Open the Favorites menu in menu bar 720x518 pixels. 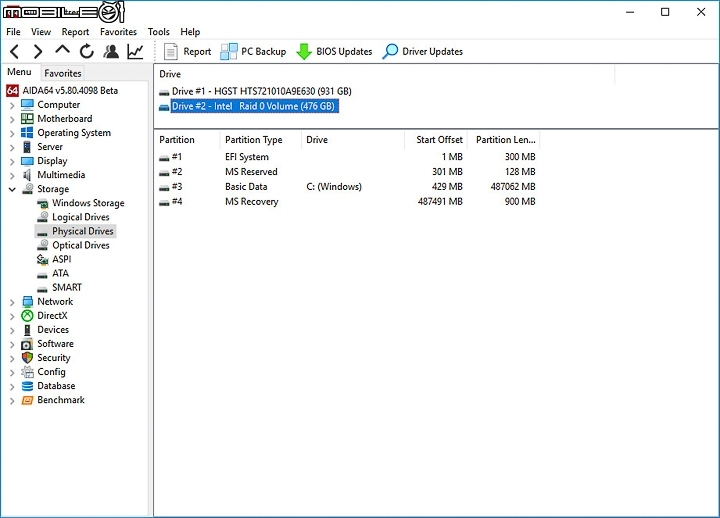tap(118, 32)
